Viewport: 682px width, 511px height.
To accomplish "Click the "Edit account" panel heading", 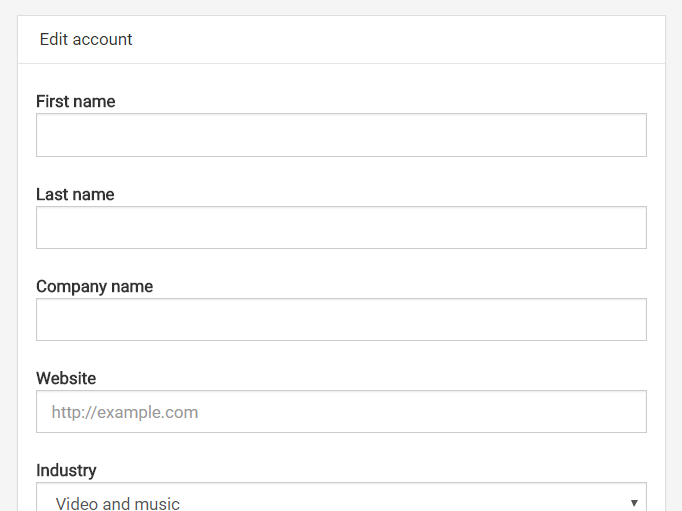I will coord(86,40).
